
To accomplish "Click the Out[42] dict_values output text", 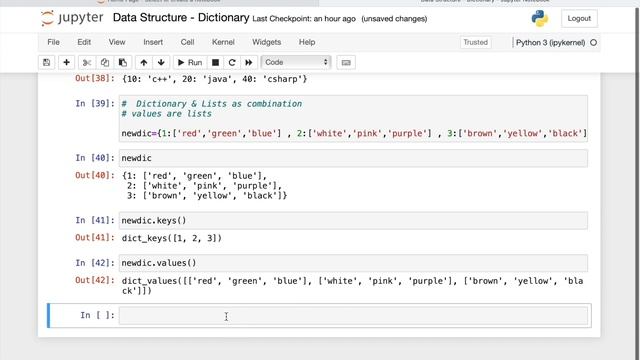I will click(352, 286).
